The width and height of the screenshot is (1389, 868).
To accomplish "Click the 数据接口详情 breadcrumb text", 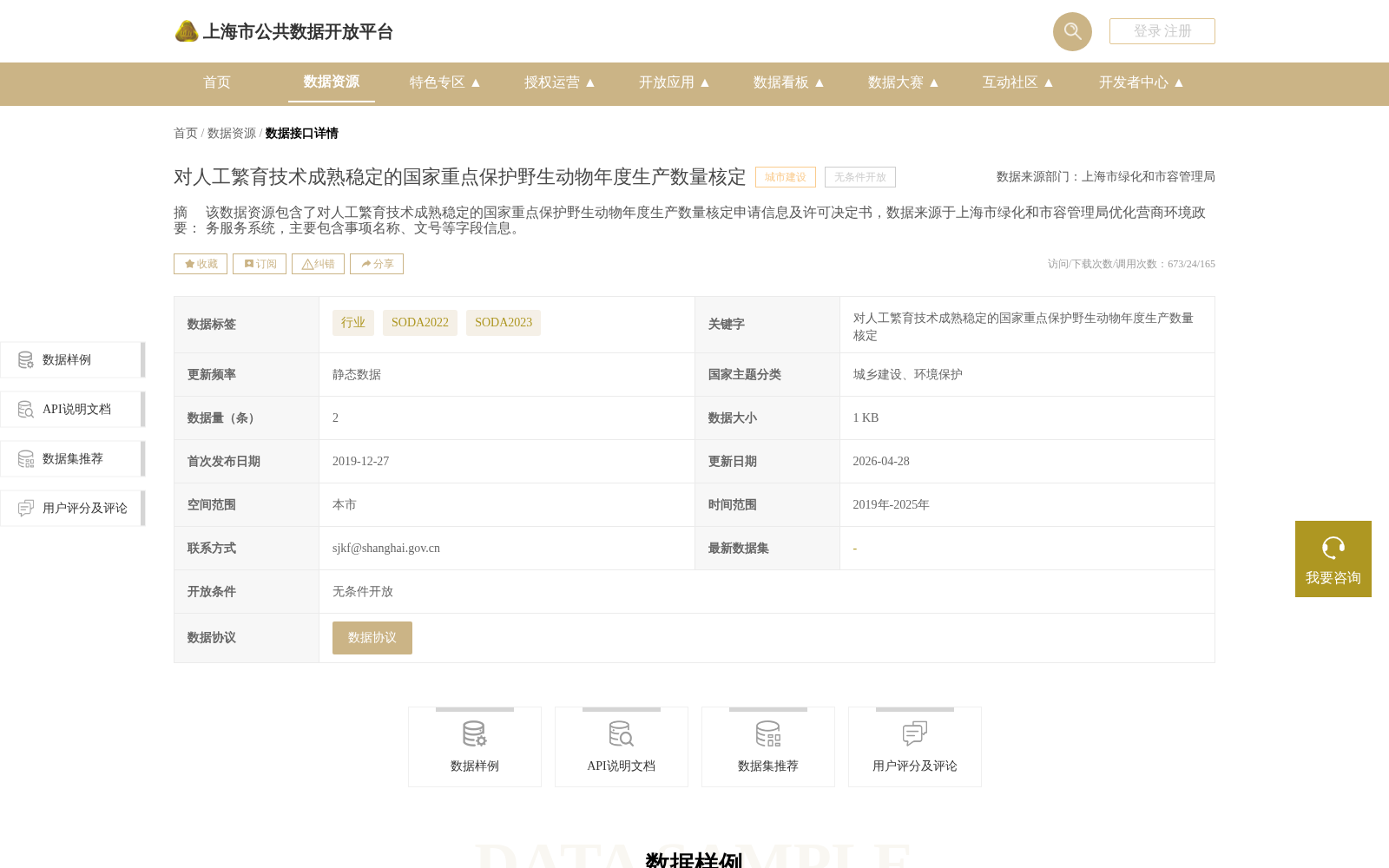I will (301, 134).
